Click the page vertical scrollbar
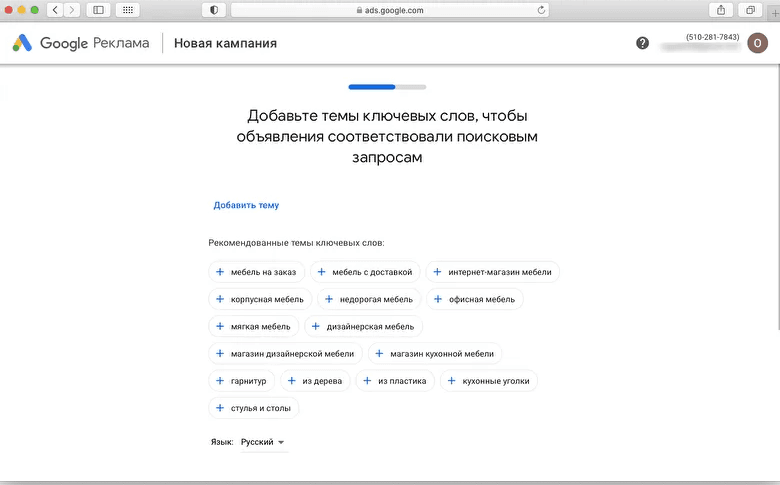The width and height of the screenshot is (780, 485). tap(778, 197)
